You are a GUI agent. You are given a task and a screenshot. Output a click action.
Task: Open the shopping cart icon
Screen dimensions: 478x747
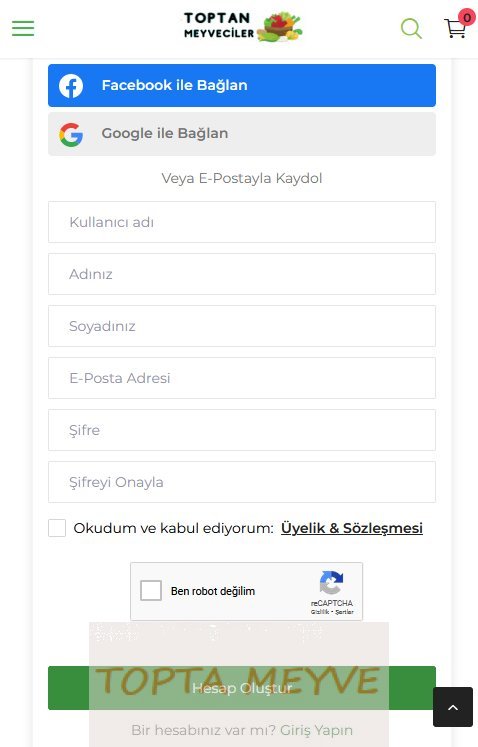pyautogui.click(x=455, y=28)
